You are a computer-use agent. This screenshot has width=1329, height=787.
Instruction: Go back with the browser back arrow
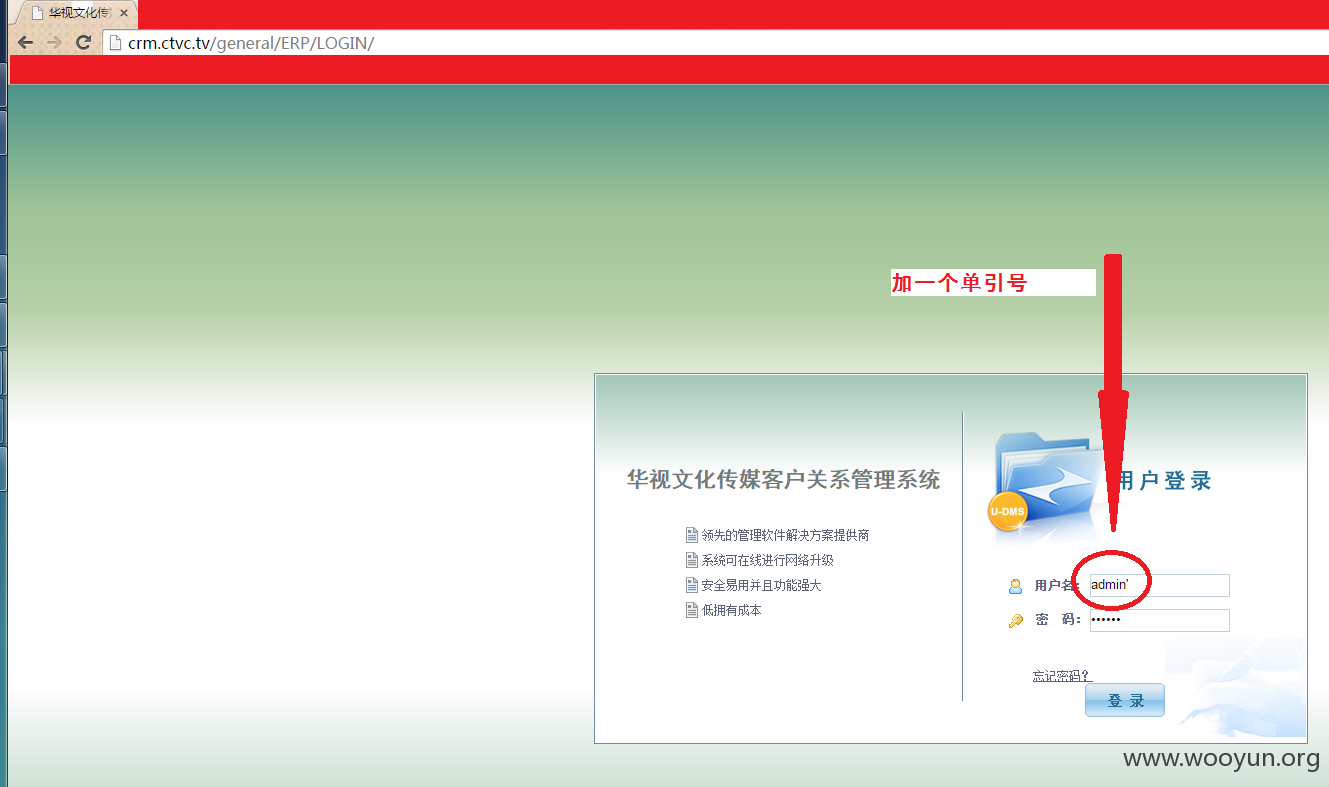[x=25, y=43]
